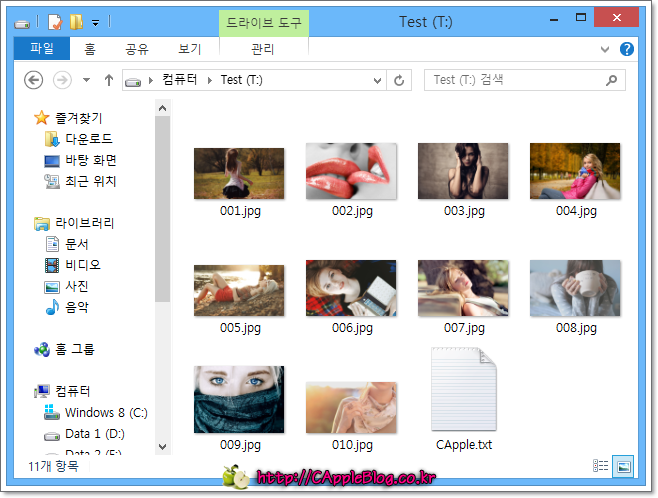Screen dimensions: 658x498
Task: Switch to the 보기 ribbon tab
Action: pyautogui.click(x=190, y=49)
